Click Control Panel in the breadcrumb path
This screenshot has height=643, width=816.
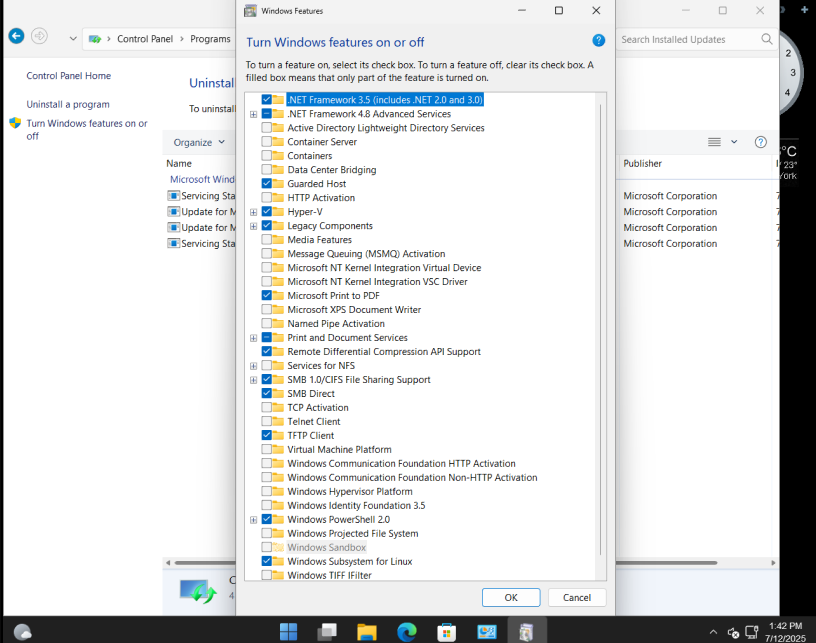point(145,39)
